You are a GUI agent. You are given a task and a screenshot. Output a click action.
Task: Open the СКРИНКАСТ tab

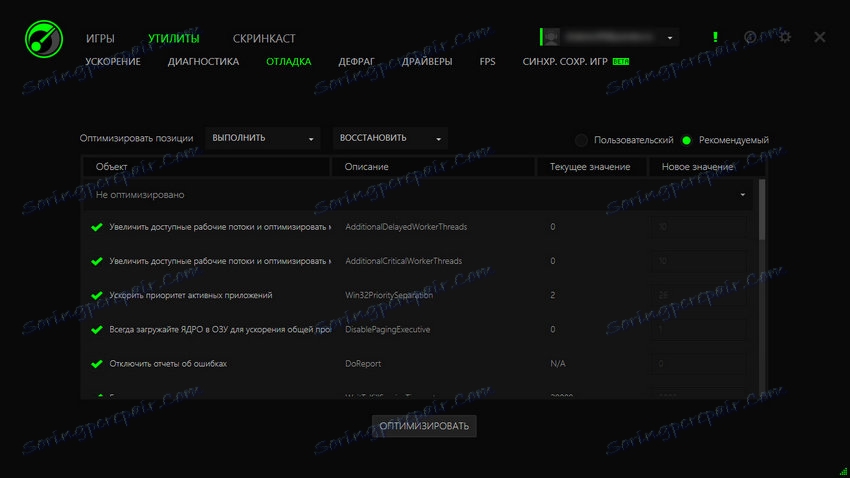[x=264, y=38]
